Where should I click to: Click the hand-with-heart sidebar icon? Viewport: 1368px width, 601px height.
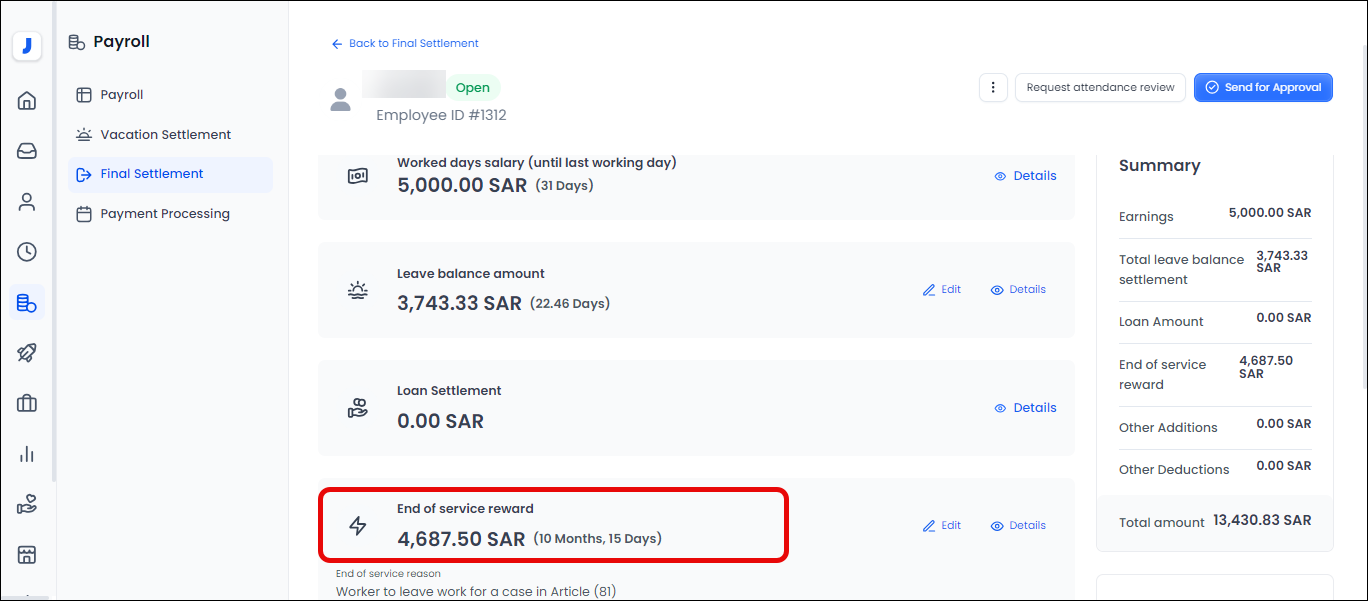tap(26, 504)
